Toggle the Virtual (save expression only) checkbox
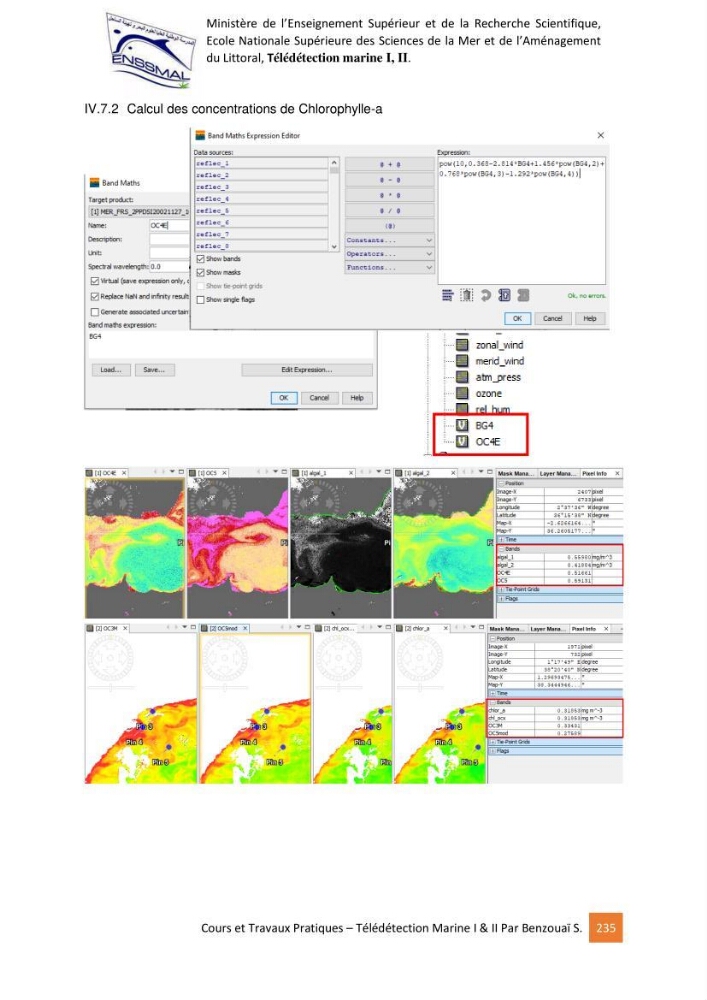This screenshot has width=707, height=1000. pyautogui.click(x=94, y=281)
